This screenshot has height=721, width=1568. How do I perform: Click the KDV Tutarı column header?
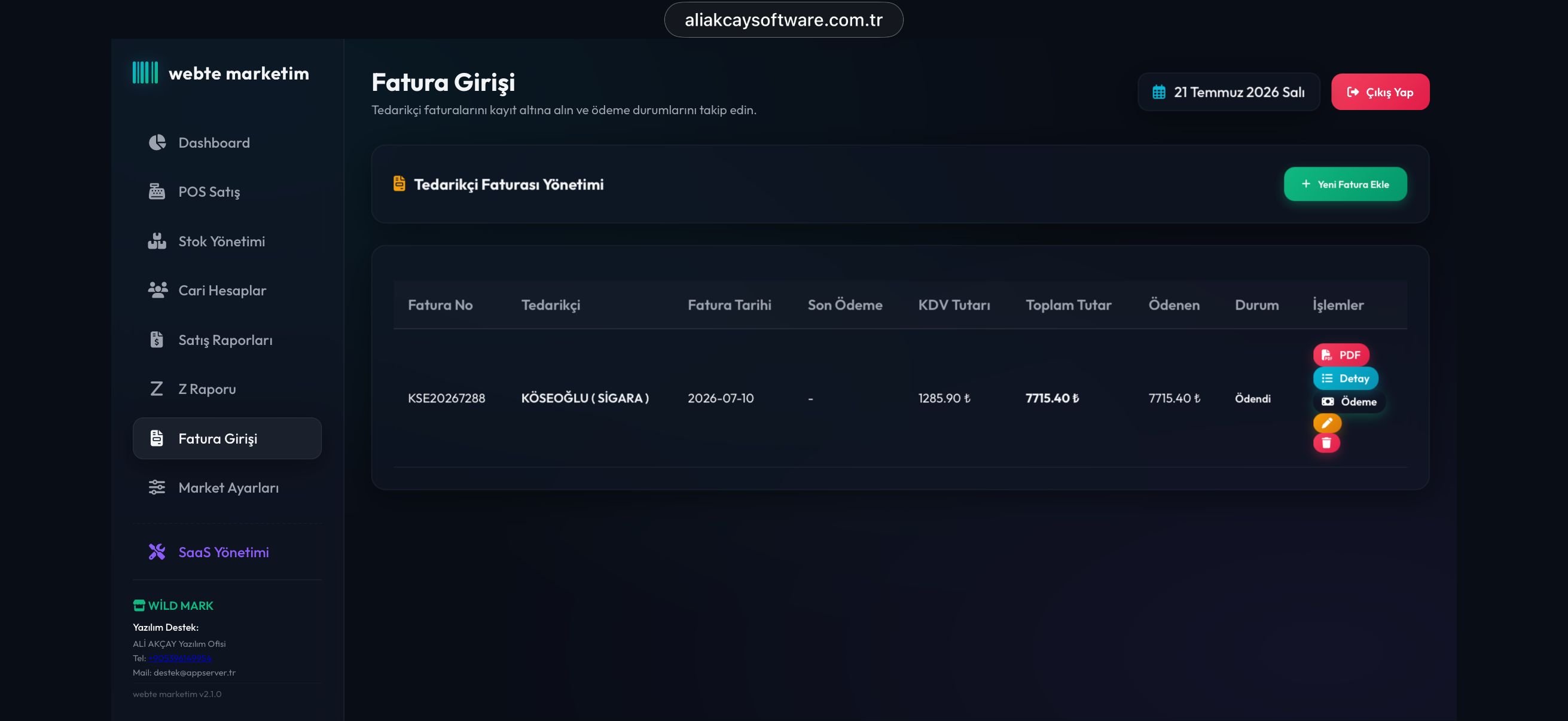(x=954, y=305)
